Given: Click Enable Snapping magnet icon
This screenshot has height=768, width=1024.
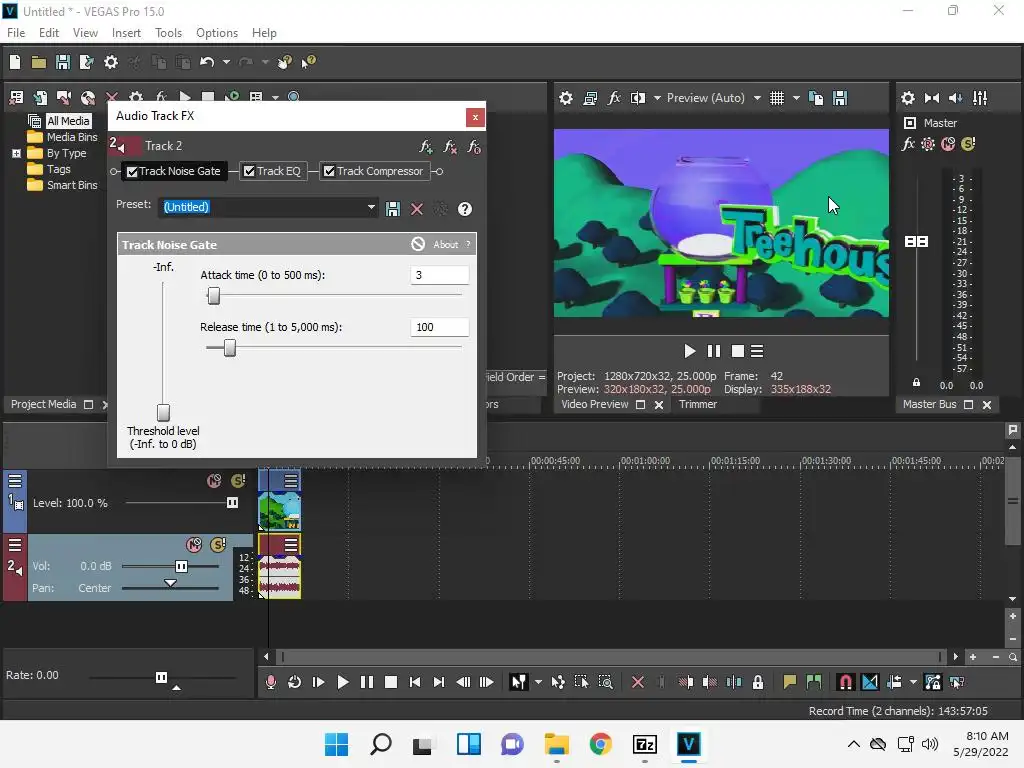Looking at the screenshot, I should coord(845,682).
